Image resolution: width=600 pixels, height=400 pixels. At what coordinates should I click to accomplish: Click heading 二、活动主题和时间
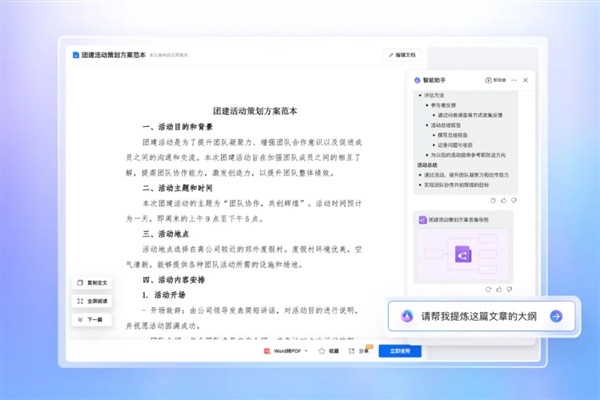178,188
